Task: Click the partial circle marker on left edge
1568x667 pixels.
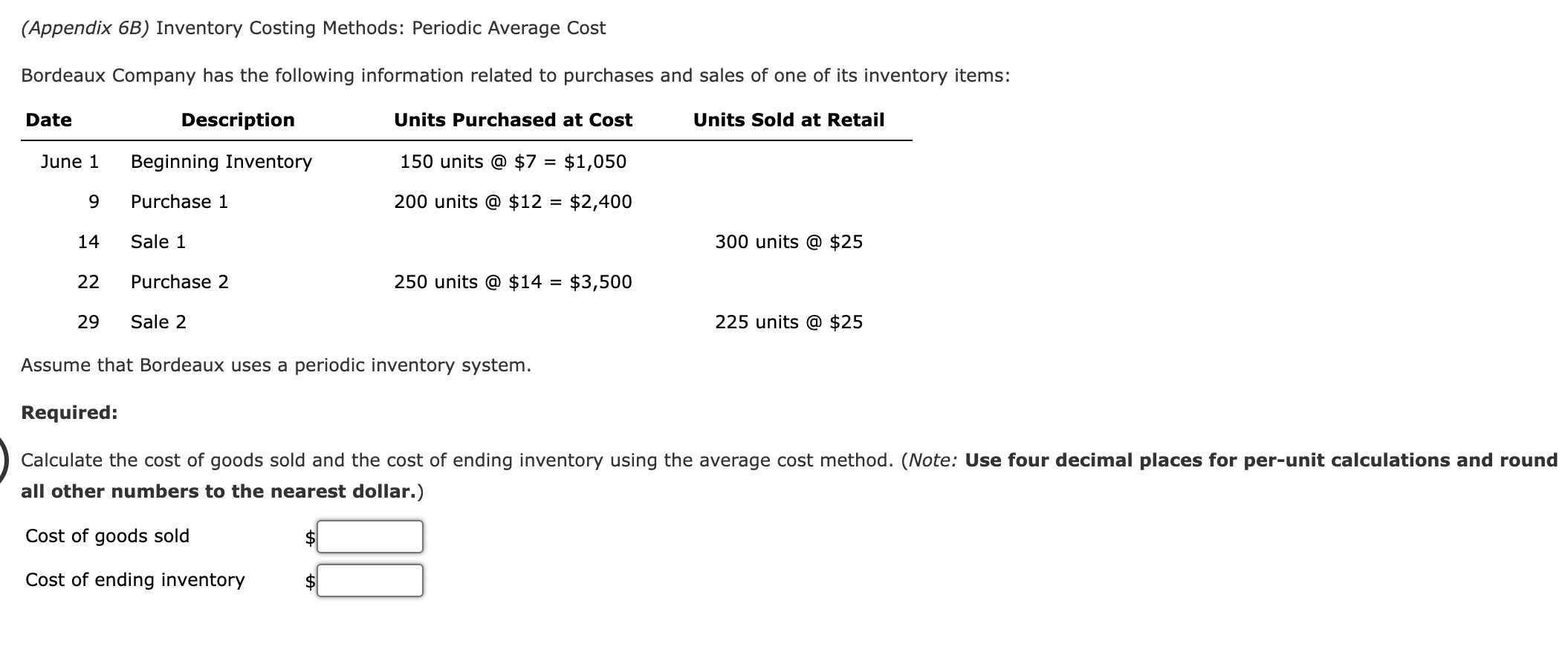Action: tap(3, 461)
